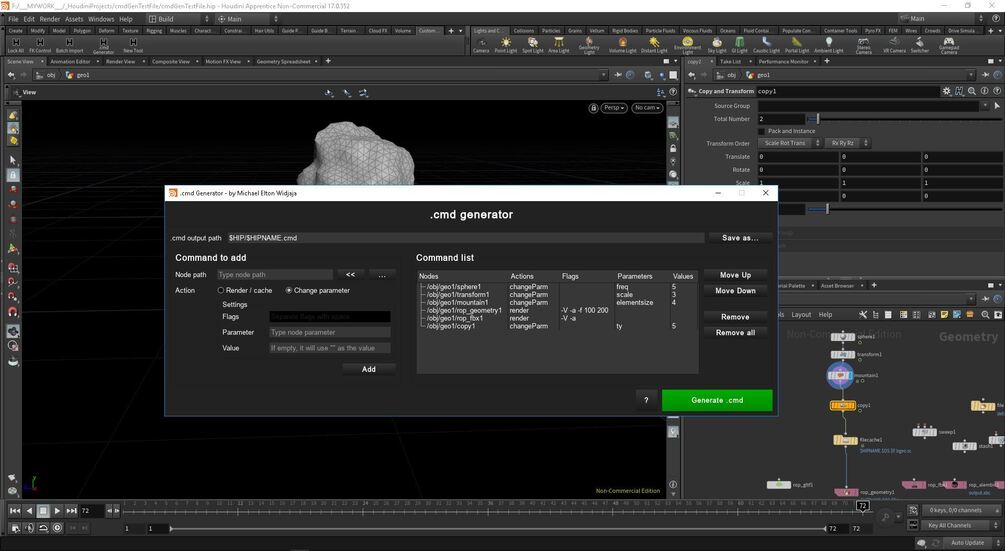Open the Persp viewport dropdown
The width and height of the screenshot is (1005, 551).
coord(613,108)
